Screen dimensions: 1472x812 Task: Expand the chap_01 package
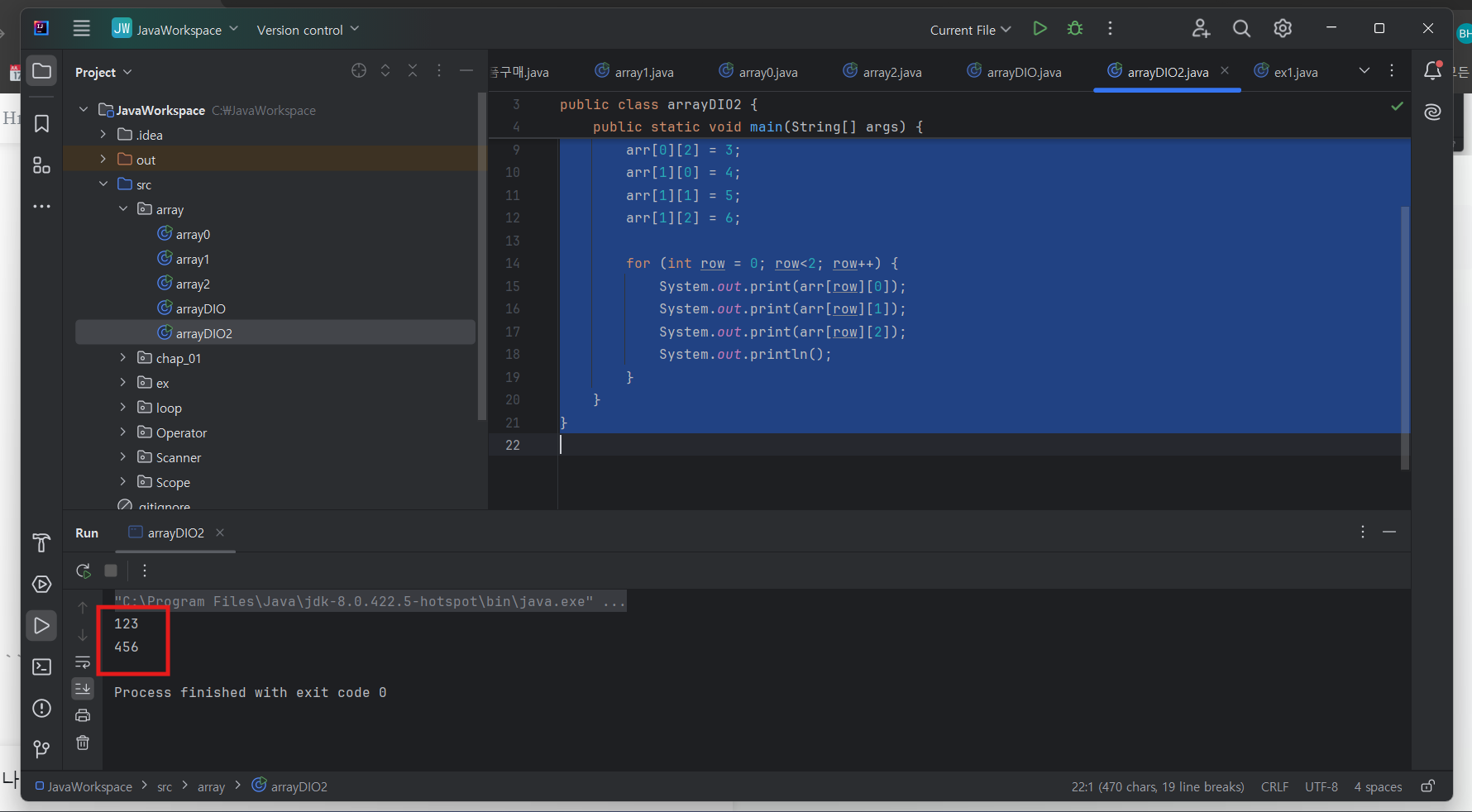pos(122,358)
